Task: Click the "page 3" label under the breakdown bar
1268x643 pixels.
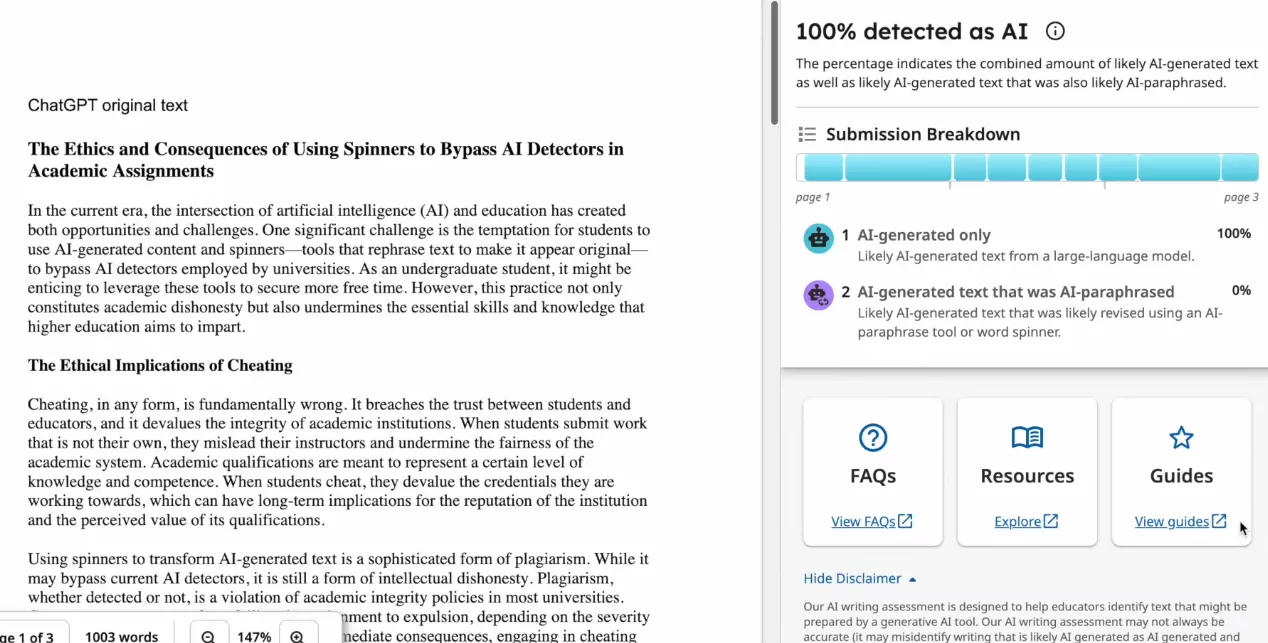Action: pyautogui.click(x=1240, y=197)
